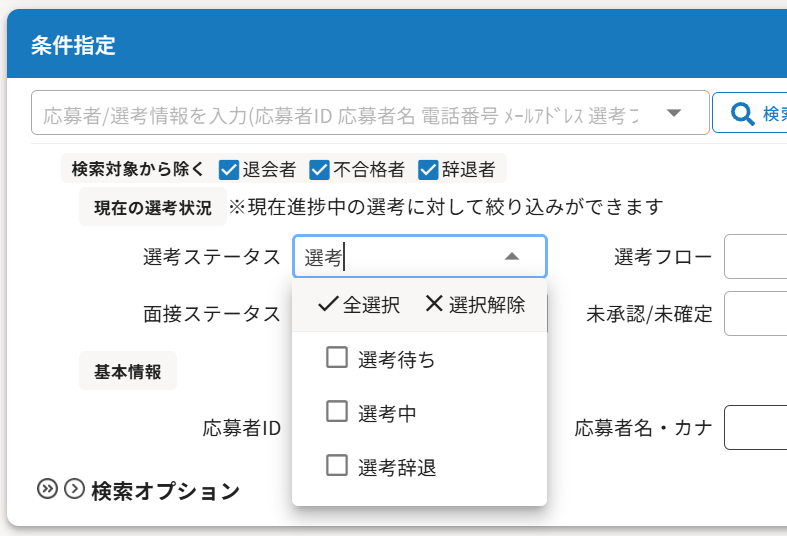Click the checkmark icon for 全選択
The width and height of the screenshot is (787, 536).
click(328, 305)
